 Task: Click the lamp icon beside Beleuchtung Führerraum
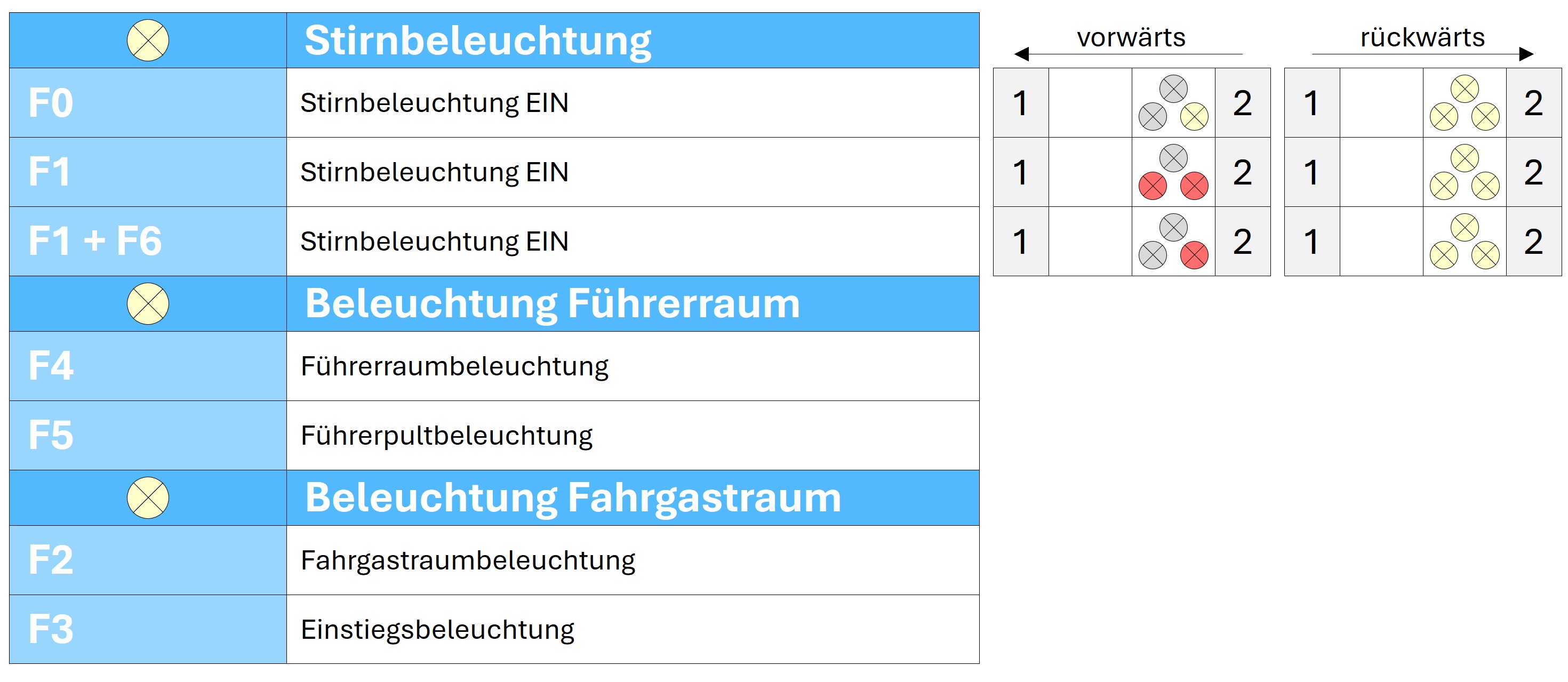click(x=148, y=303)
